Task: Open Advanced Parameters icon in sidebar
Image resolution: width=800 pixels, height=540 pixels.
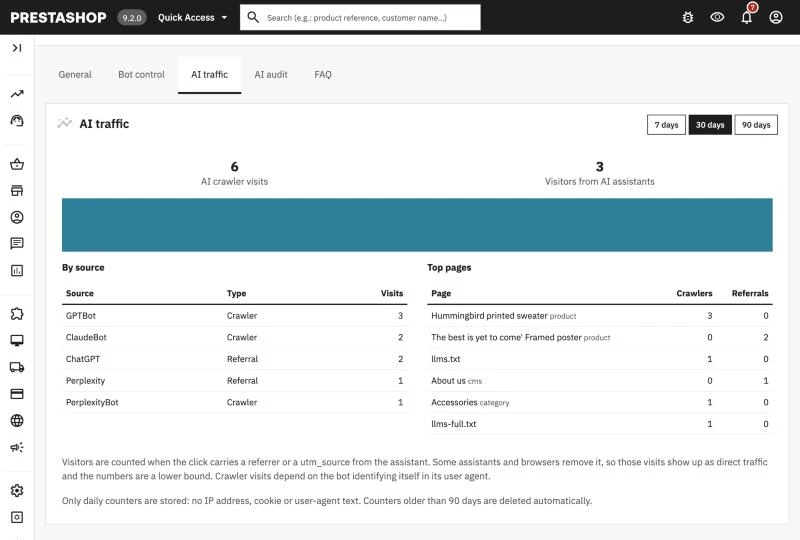Action: tap(17, 518)
